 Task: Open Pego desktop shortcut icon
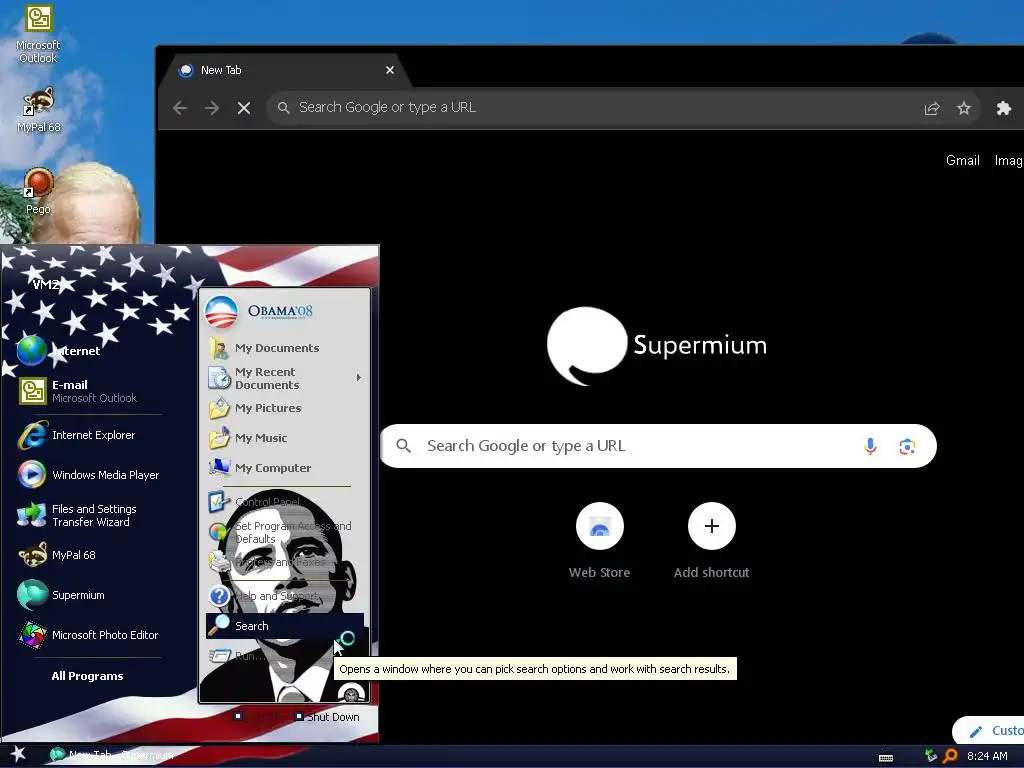click(x=38, y=191)
